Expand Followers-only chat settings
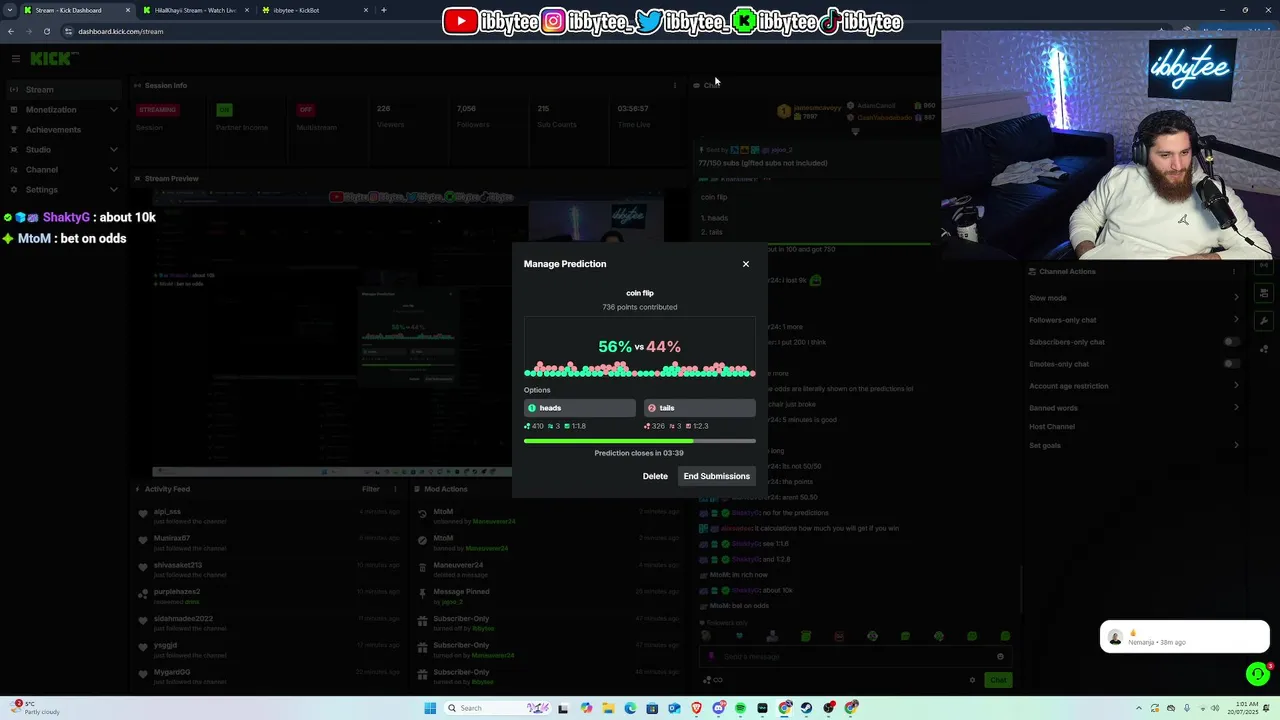The image size is (1280, 720). coord(1133,320)
